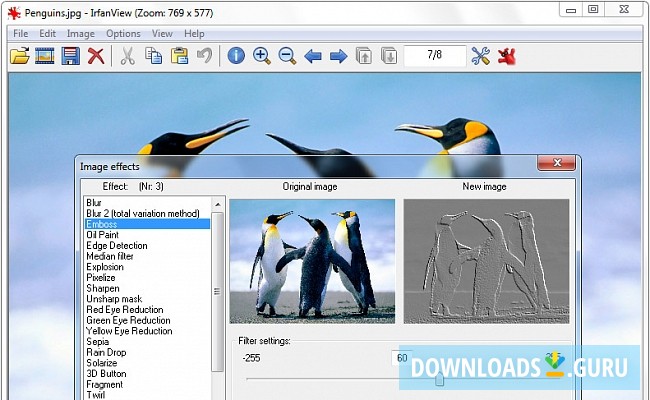Select the Median filter effect
This screenshot has height=400, width=650.
[x=147, y=256]
